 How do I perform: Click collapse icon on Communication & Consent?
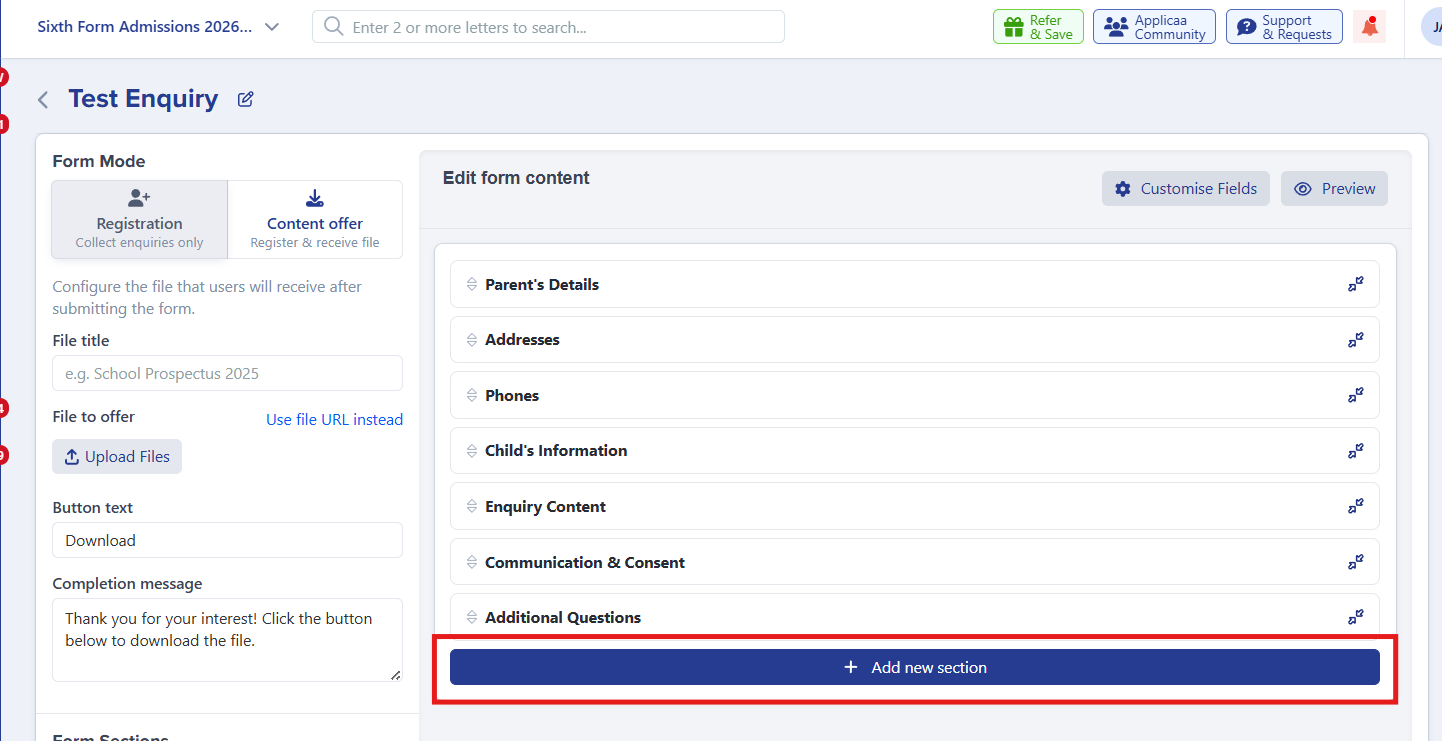click(x=1355, y=563)
